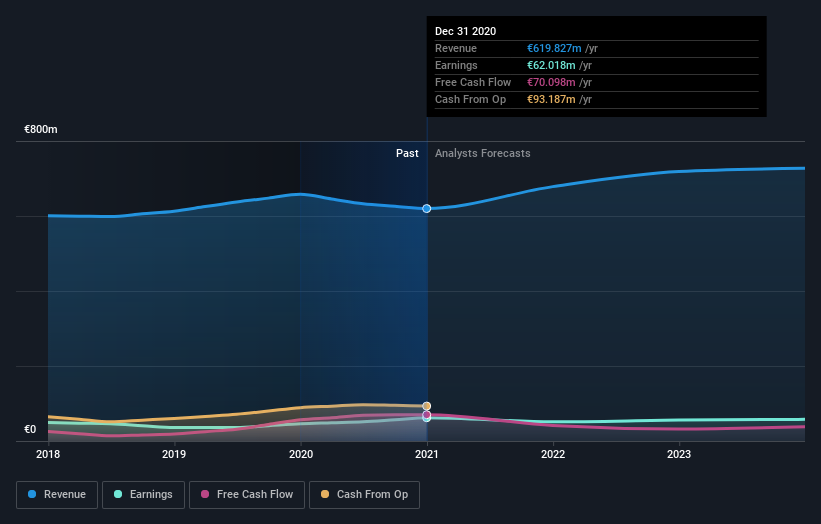The width and height of the screenshot is (821, 524).
Task: Click the orange Cash From Op legend dot
Action: (325, 494)
